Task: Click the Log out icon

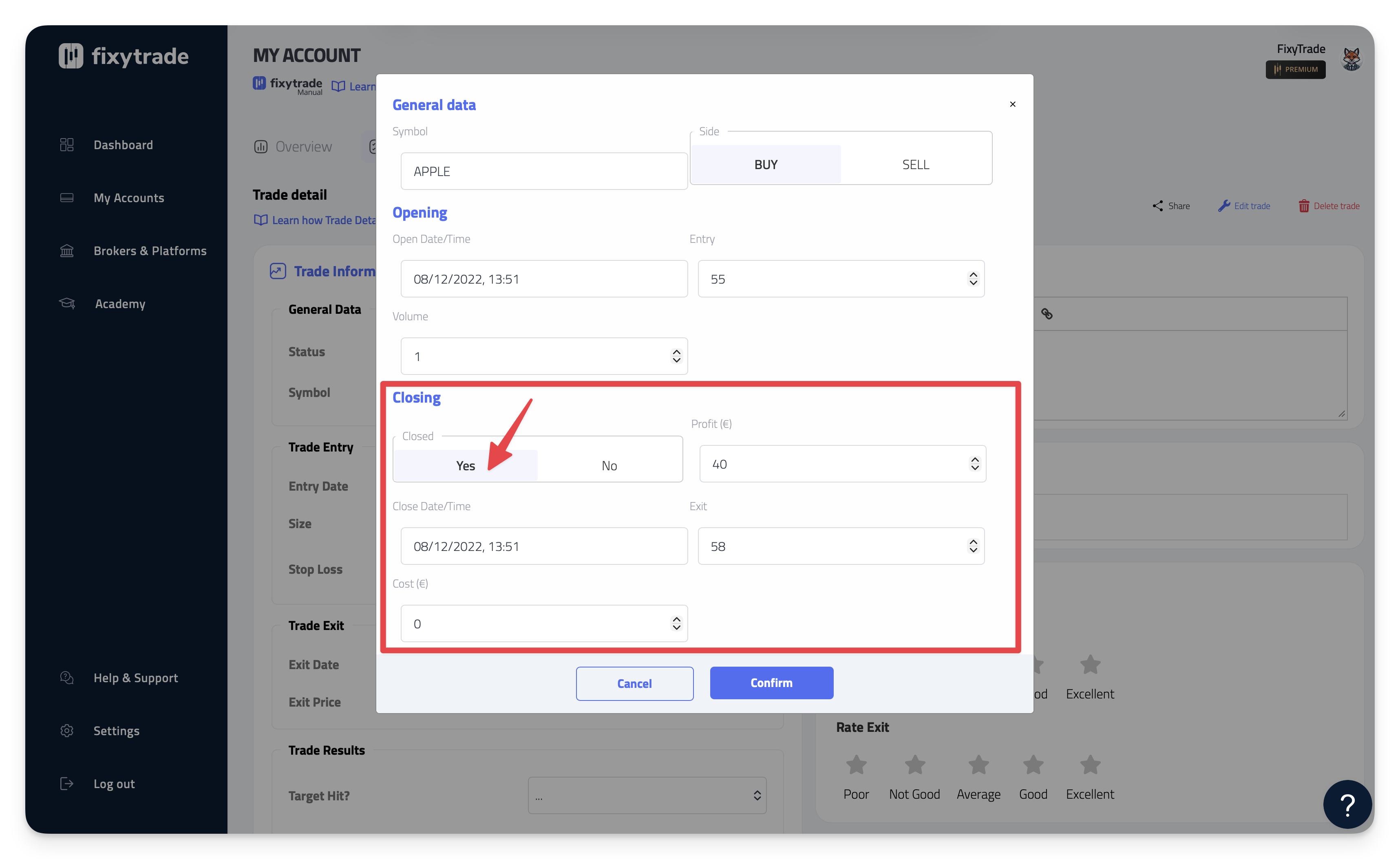Action: [66, 784]
